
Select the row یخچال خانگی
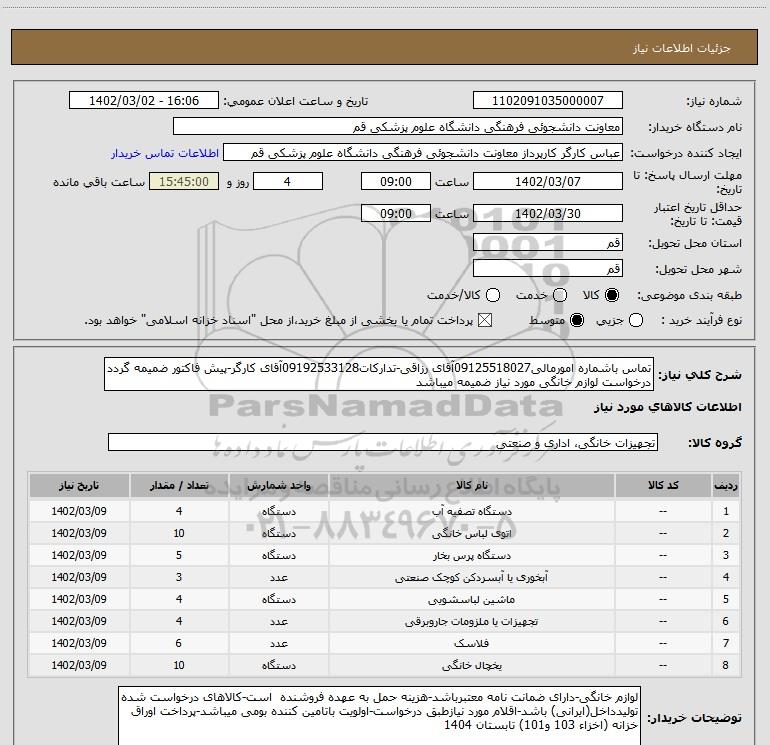click(x=384, y=665)
